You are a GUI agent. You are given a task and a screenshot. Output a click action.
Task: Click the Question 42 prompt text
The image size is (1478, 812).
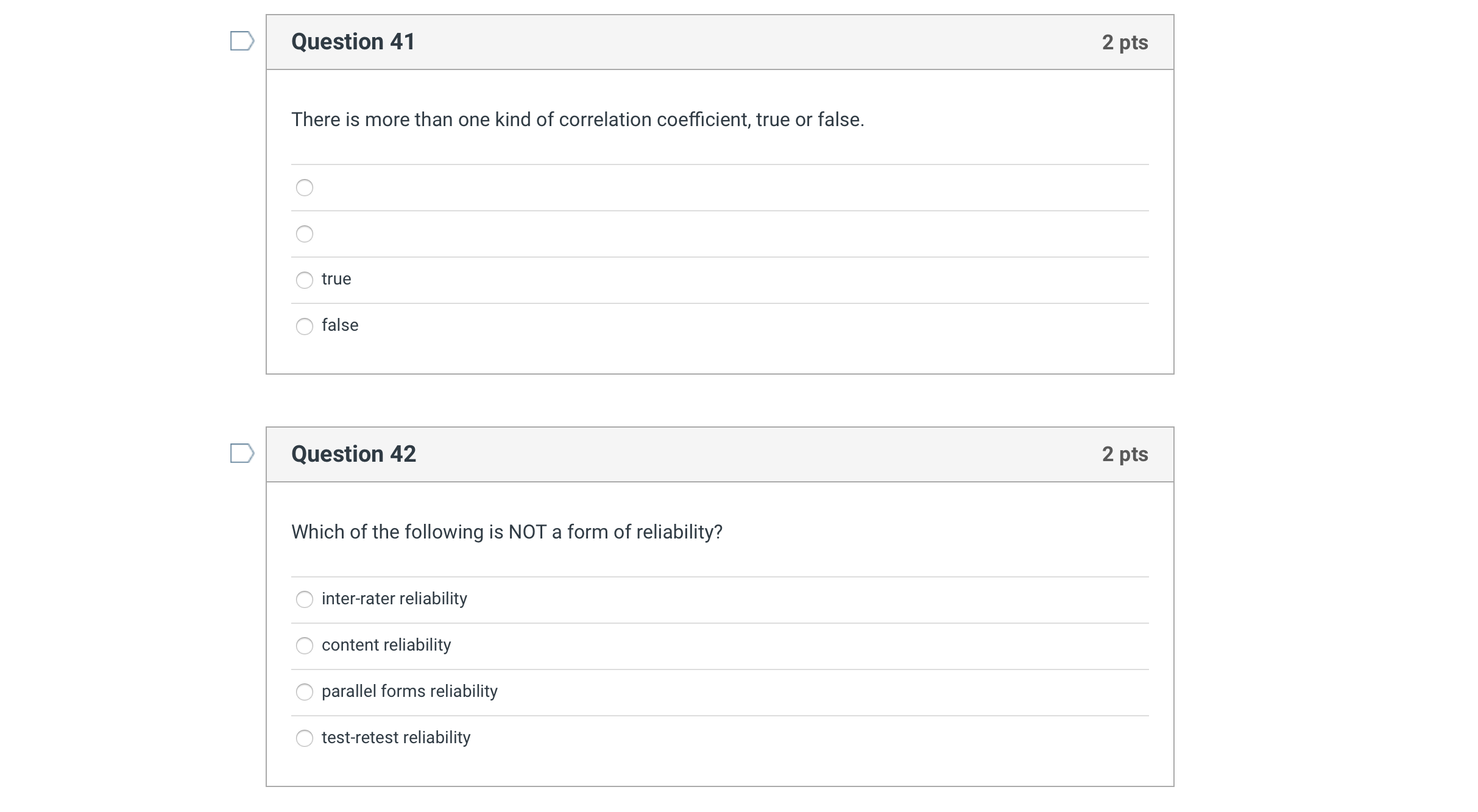coord(507,532)
